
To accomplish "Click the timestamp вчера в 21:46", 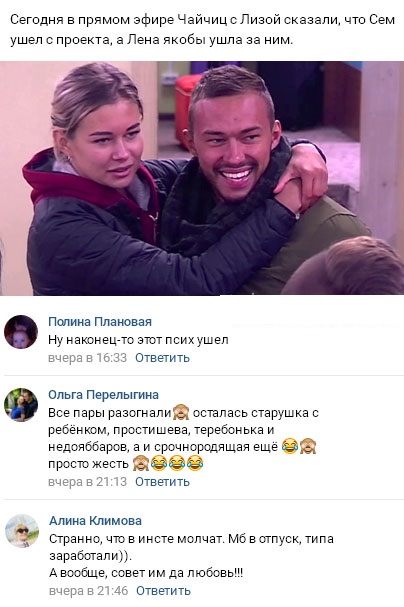I will [88, 591].
